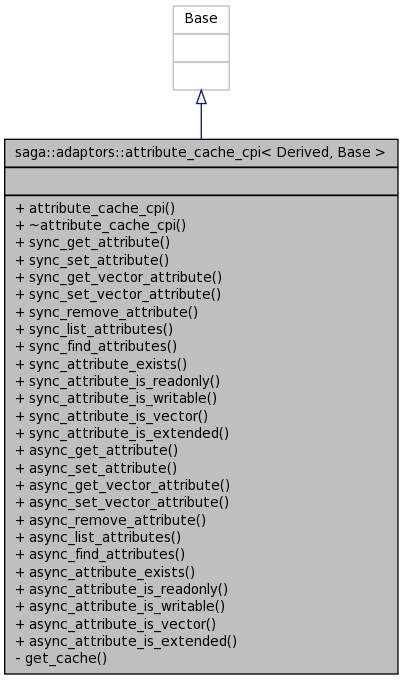This screenshot has height=680, width=403.
Task: Click async_attribute_is_extended() method
Action: pos(126,641)
